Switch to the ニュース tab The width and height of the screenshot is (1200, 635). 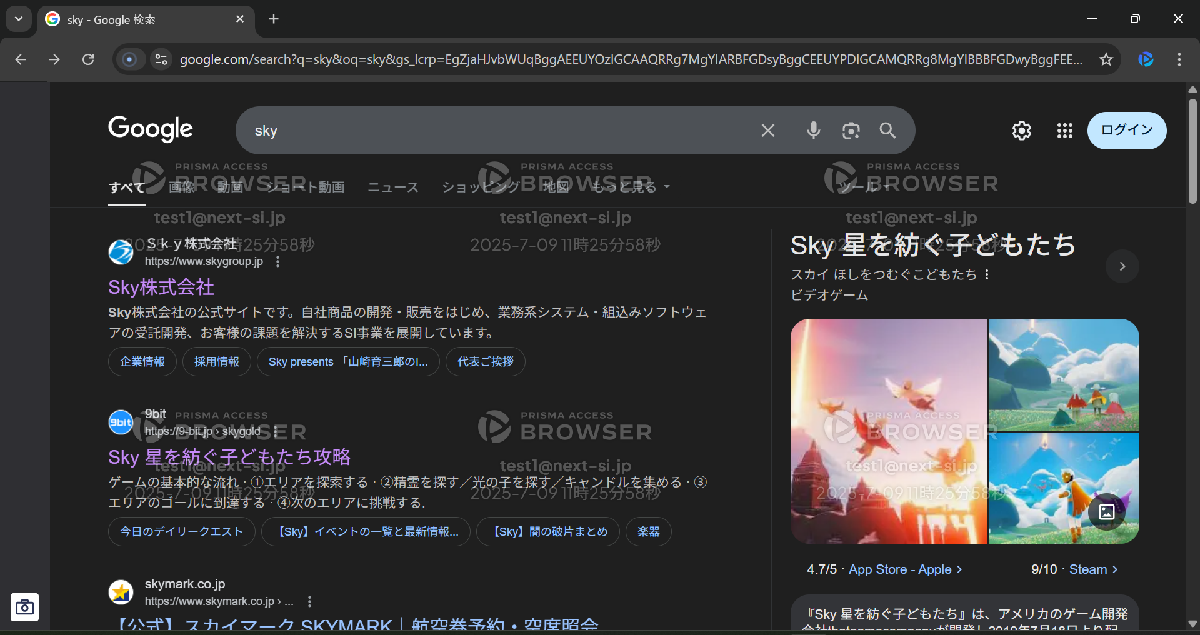[393, 187]
